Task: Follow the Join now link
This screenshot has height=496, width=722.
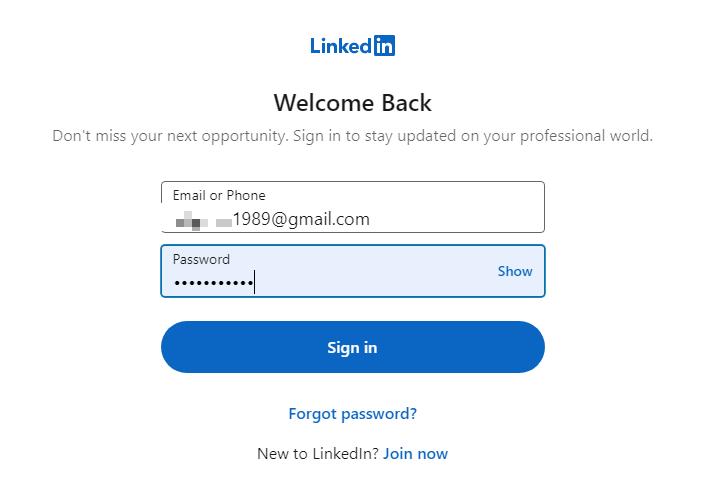Action: pos(415,454)
